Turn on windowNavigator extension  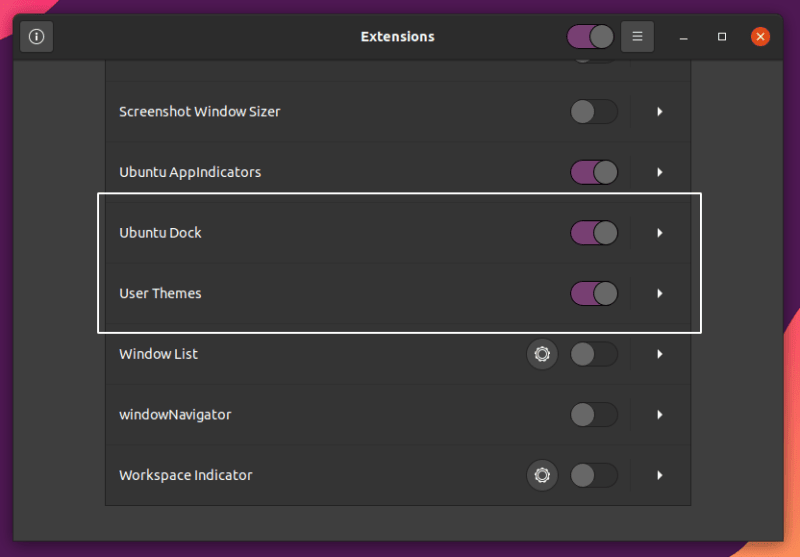click(x=594, y=414)
